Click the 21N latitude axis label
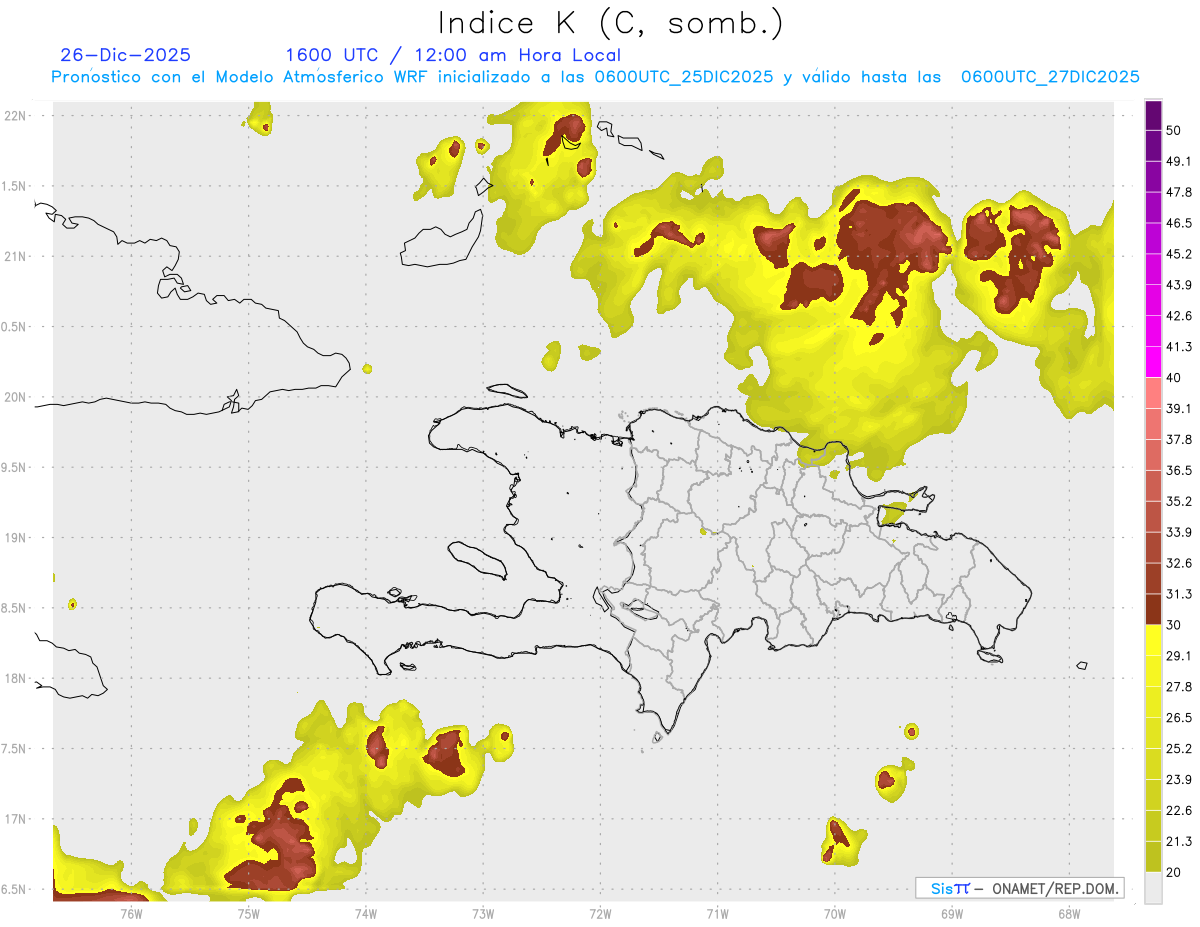Image resolution: width=1200 pixels, height=927 pixels. click(x=17, y=257)
